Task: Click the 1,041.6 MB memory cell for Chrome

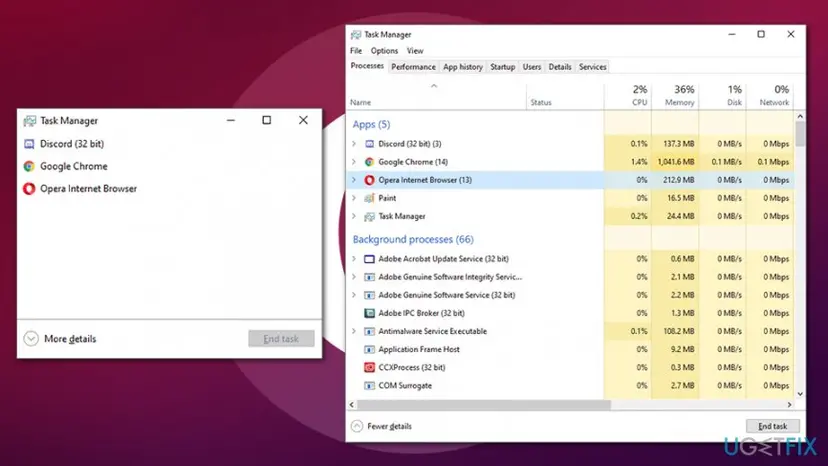Action: 675,162
